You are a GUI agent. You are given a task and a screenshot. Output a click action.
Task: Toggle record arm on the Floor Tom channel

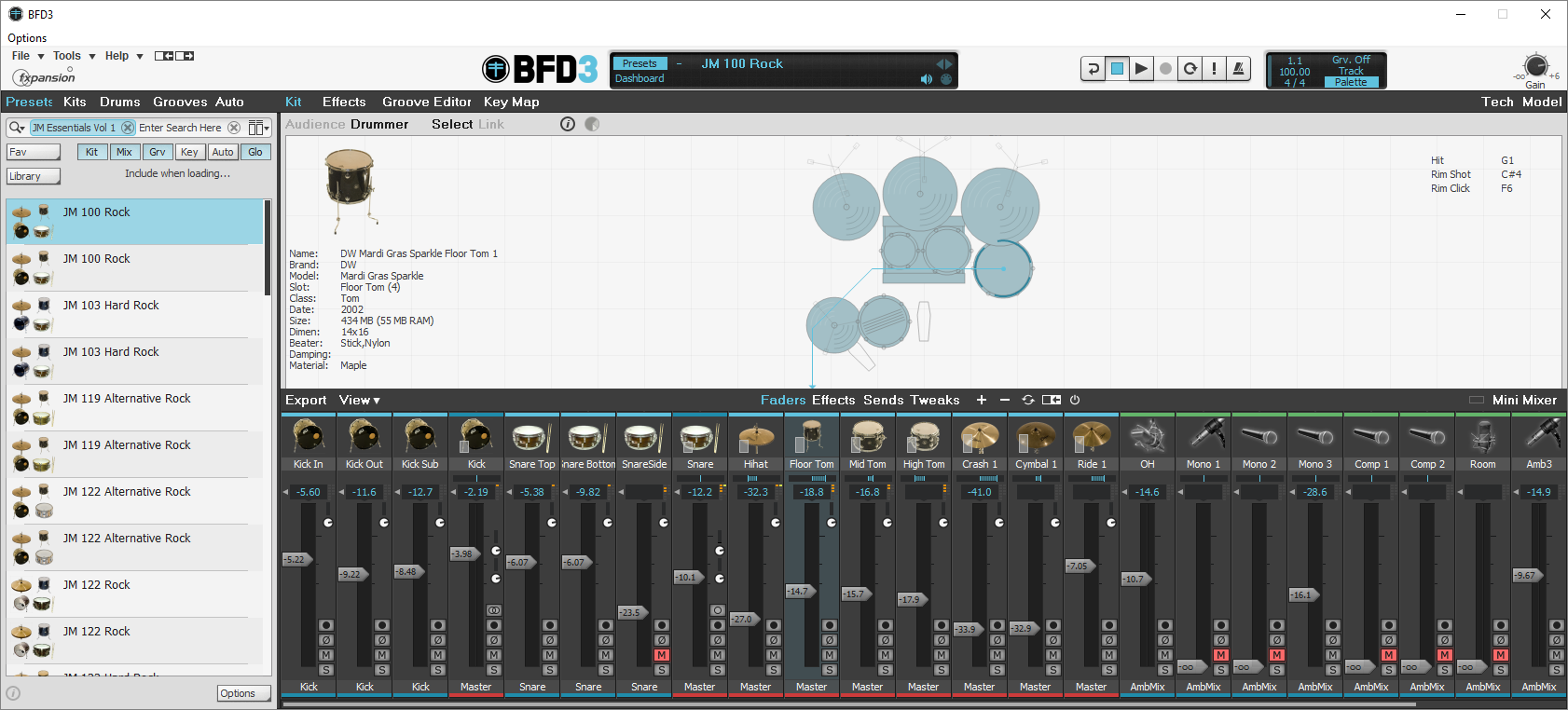(x=830, y=625)
